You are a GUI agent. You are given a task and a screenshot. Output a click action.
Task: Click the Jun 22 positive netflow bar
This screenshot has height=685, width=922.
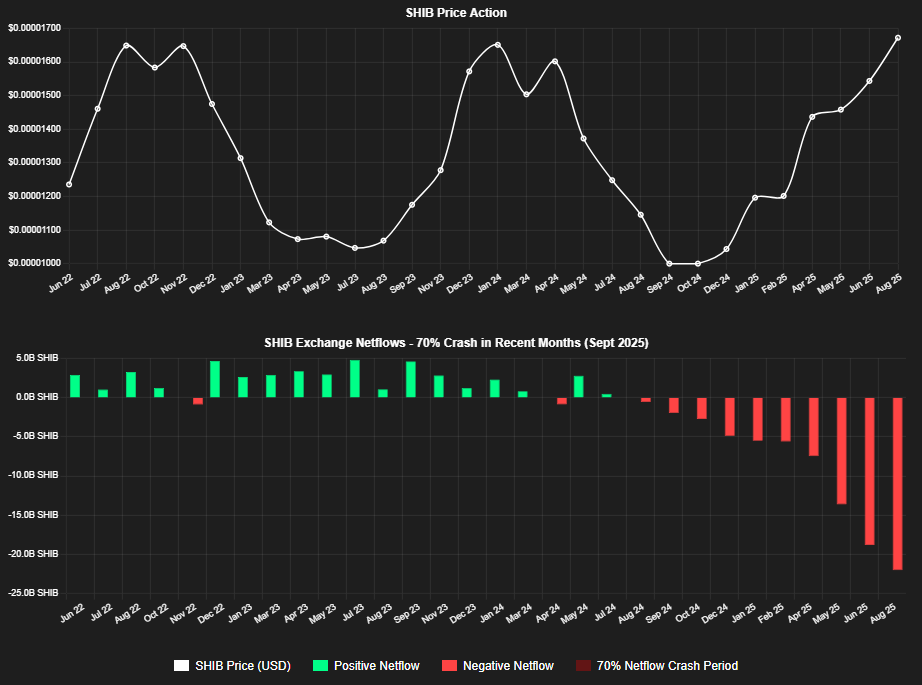click(x=75, y=386)
